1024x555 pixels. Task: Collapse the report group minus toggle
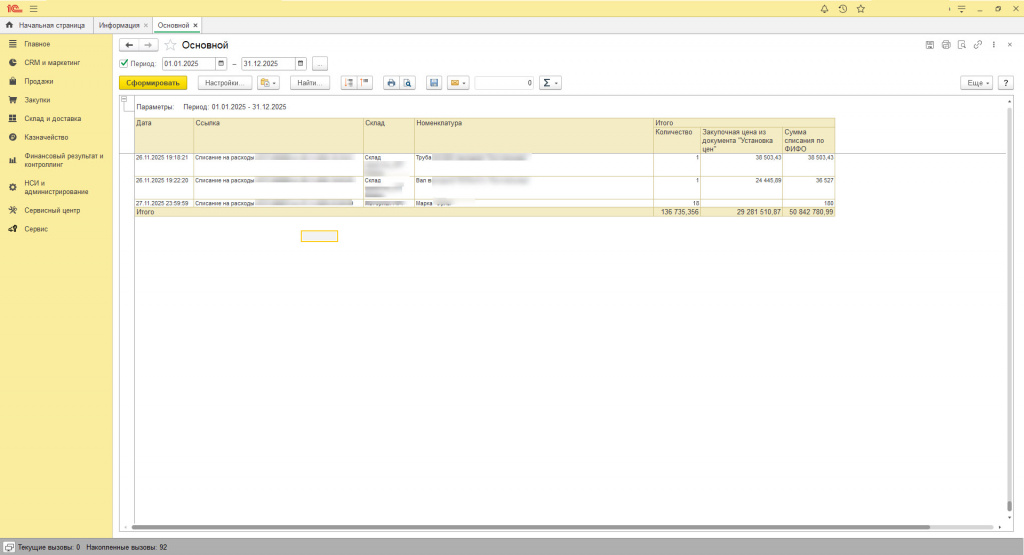pyautogui.click(x=124, y=99)
